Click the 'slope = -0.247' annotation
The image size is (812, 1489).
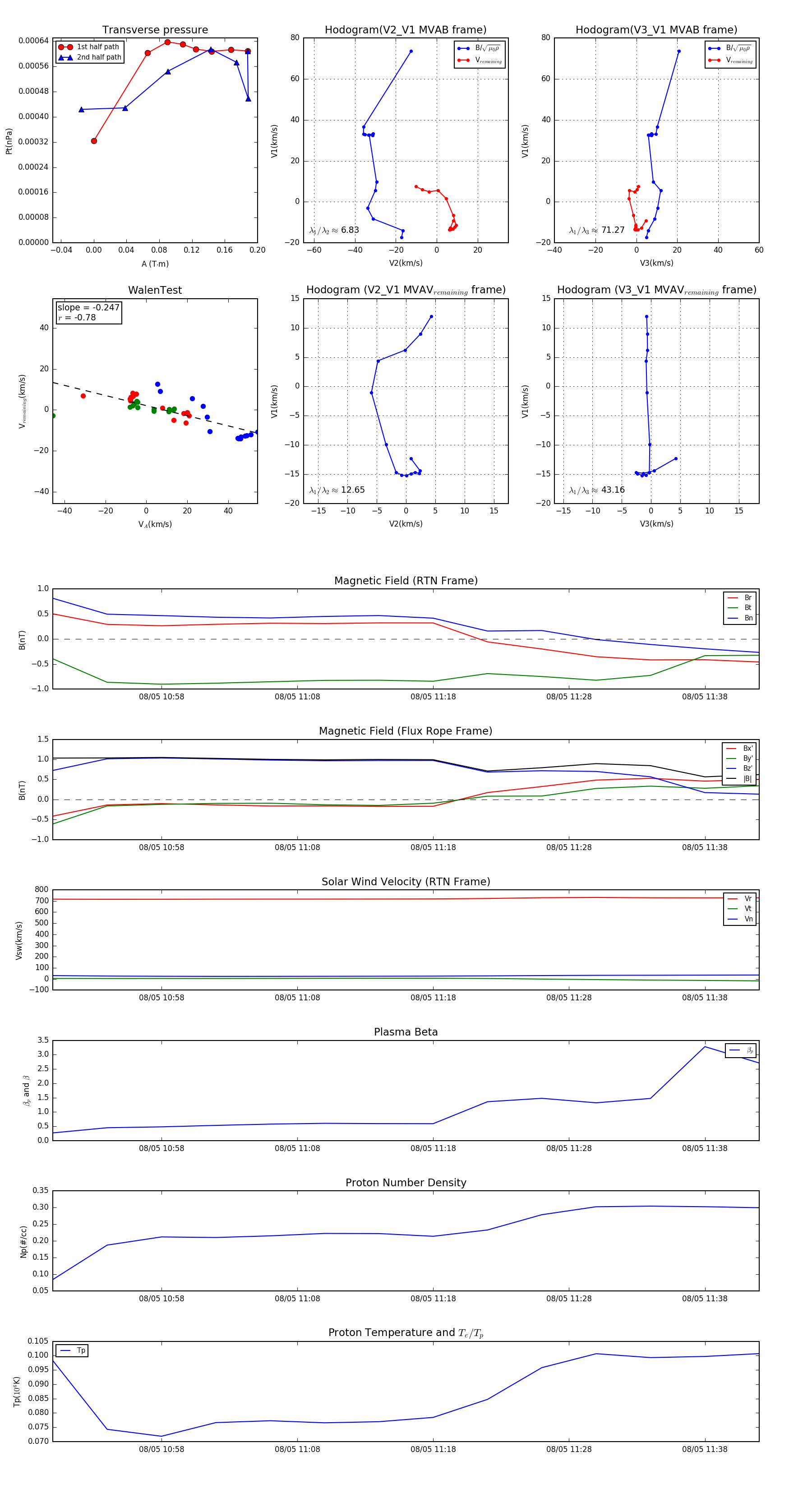(x=88, y=308)
